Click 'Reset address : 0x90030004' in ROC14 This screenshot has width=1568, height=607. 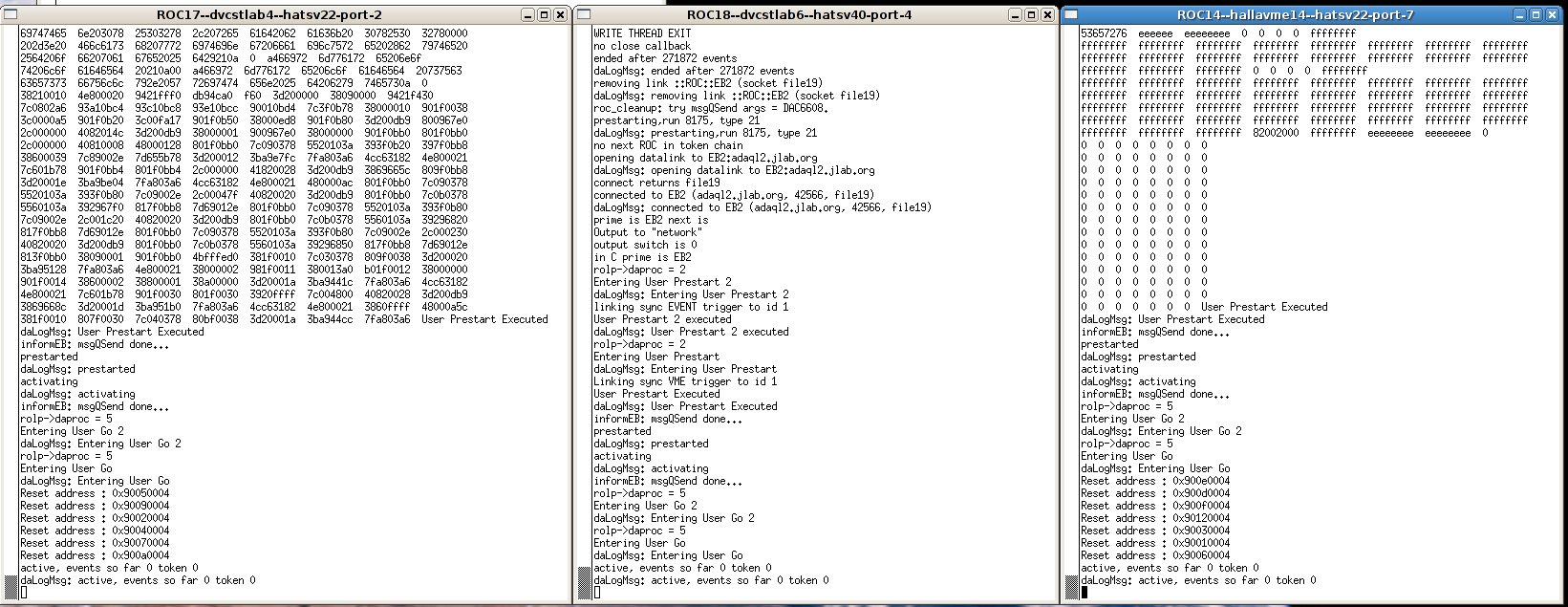click(x=1155, y=531)
